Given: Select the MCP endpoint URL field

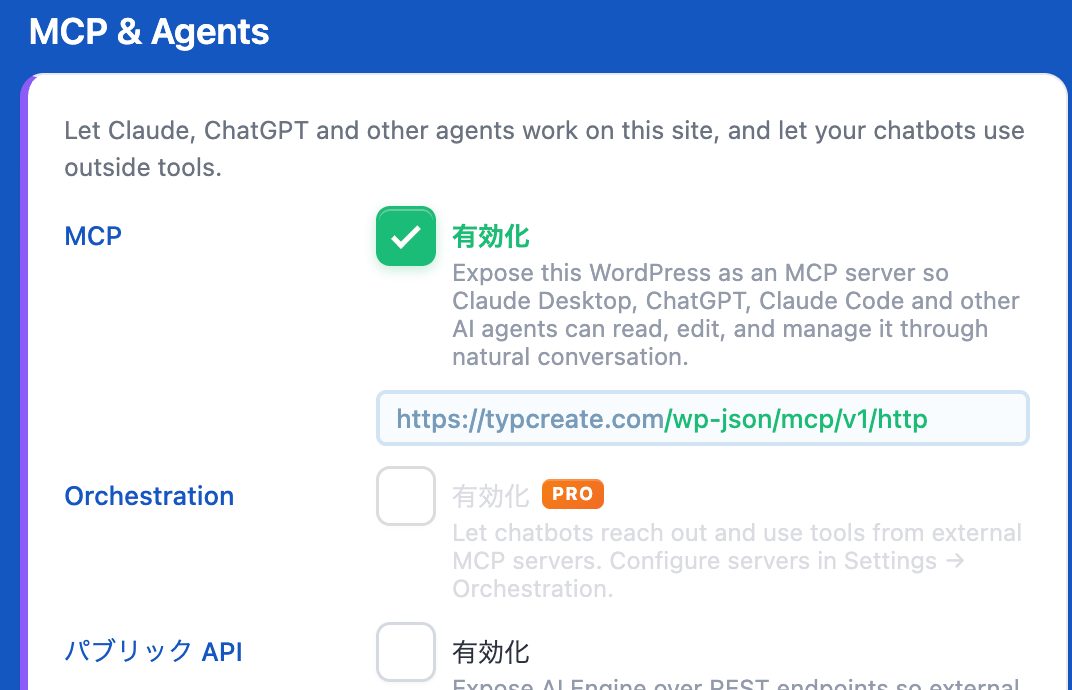Looking at the screenshot, I should tap(702, 418).
